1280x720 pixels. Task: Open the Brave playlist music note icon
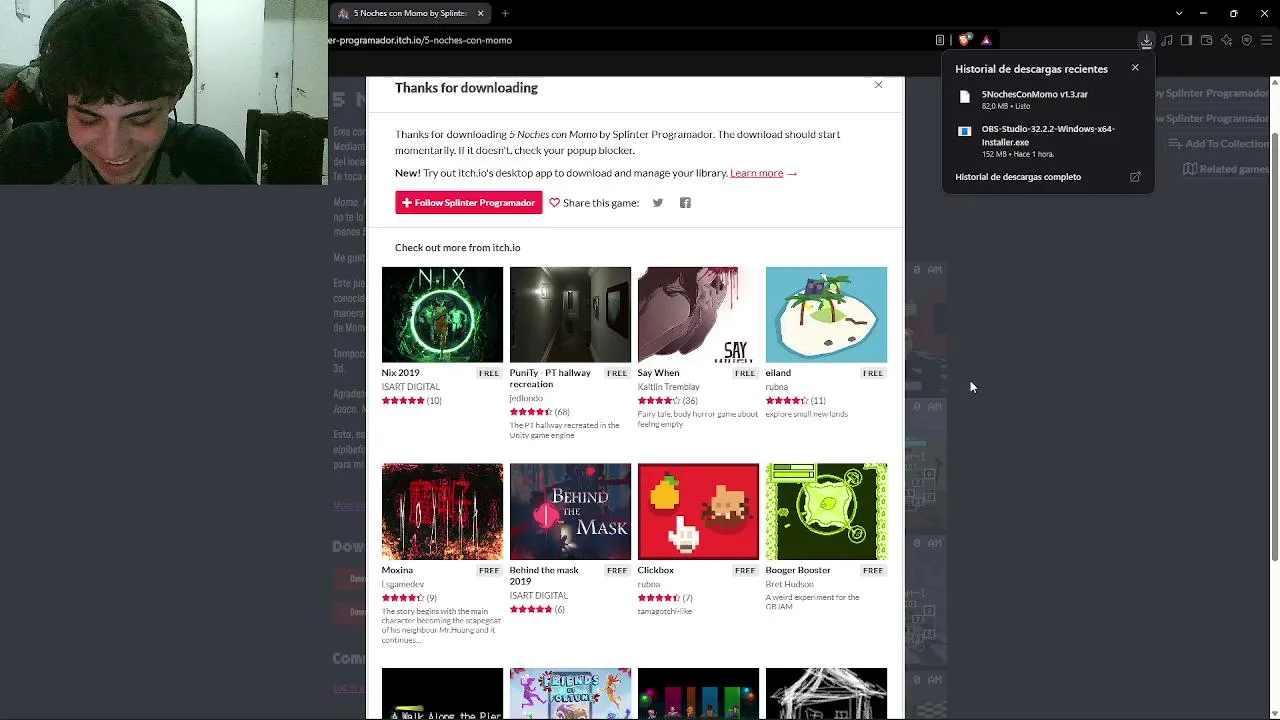click(x=1167, y=40)
